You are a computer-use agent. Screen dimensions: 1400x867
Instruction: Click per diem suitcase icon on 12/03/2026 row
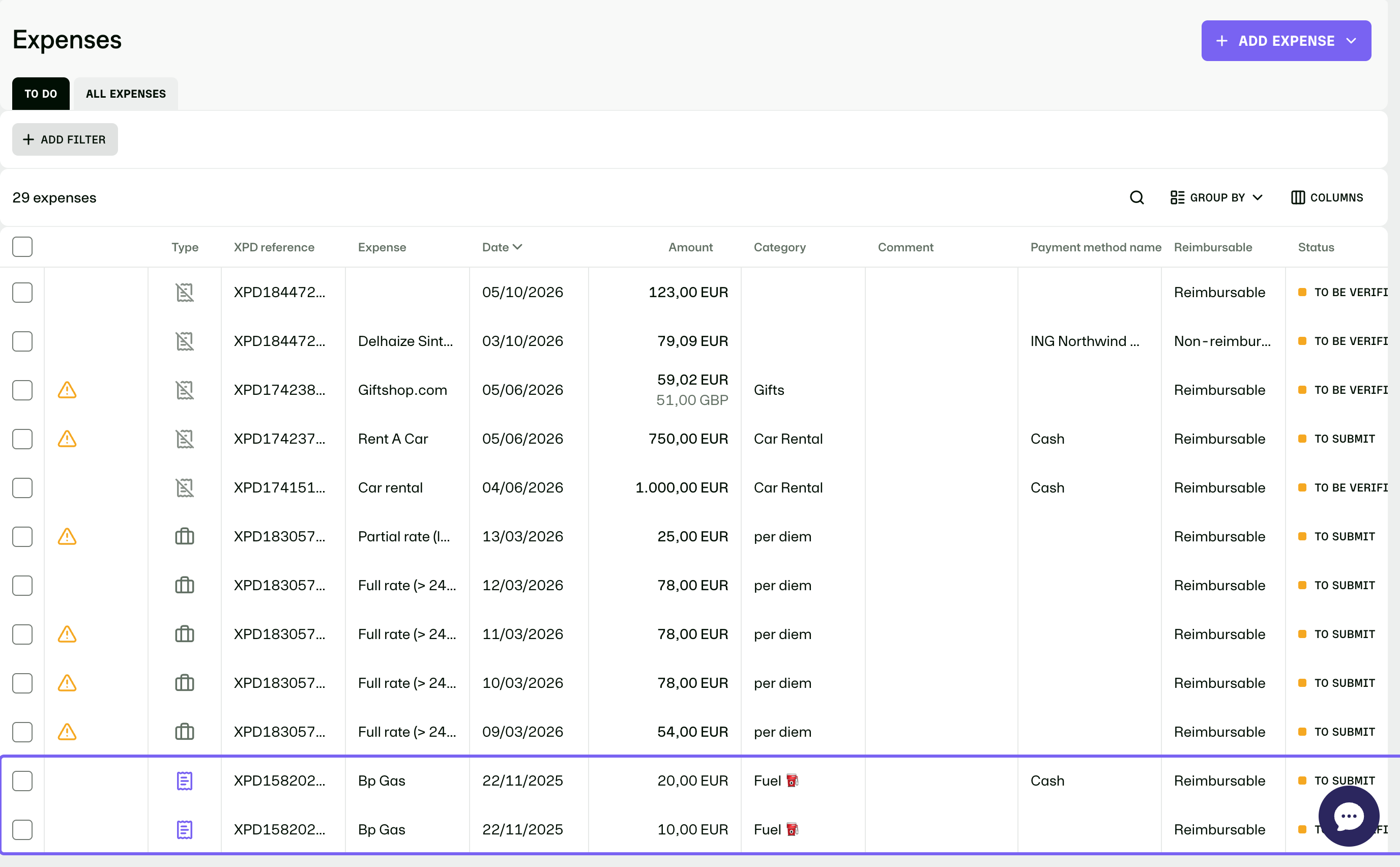pyautogui.click(x=185, y=586)
